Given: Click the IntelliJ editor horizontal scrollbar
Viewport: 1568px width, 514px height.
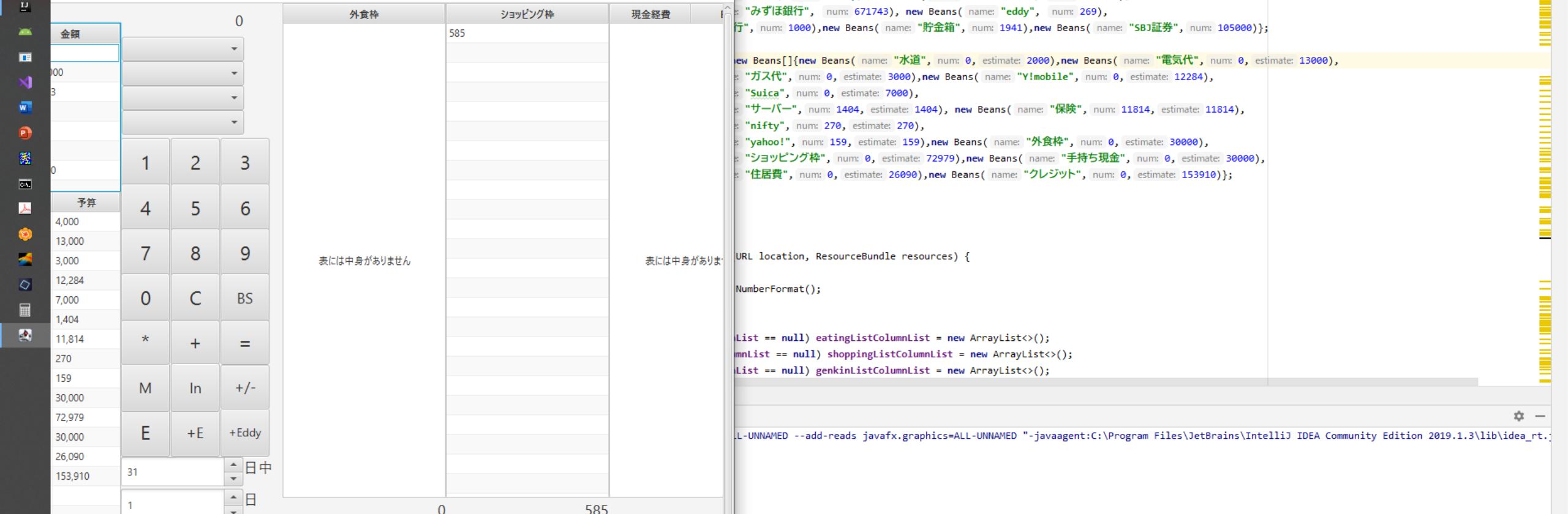Looking at the screenshot, I should (1106, 382).
